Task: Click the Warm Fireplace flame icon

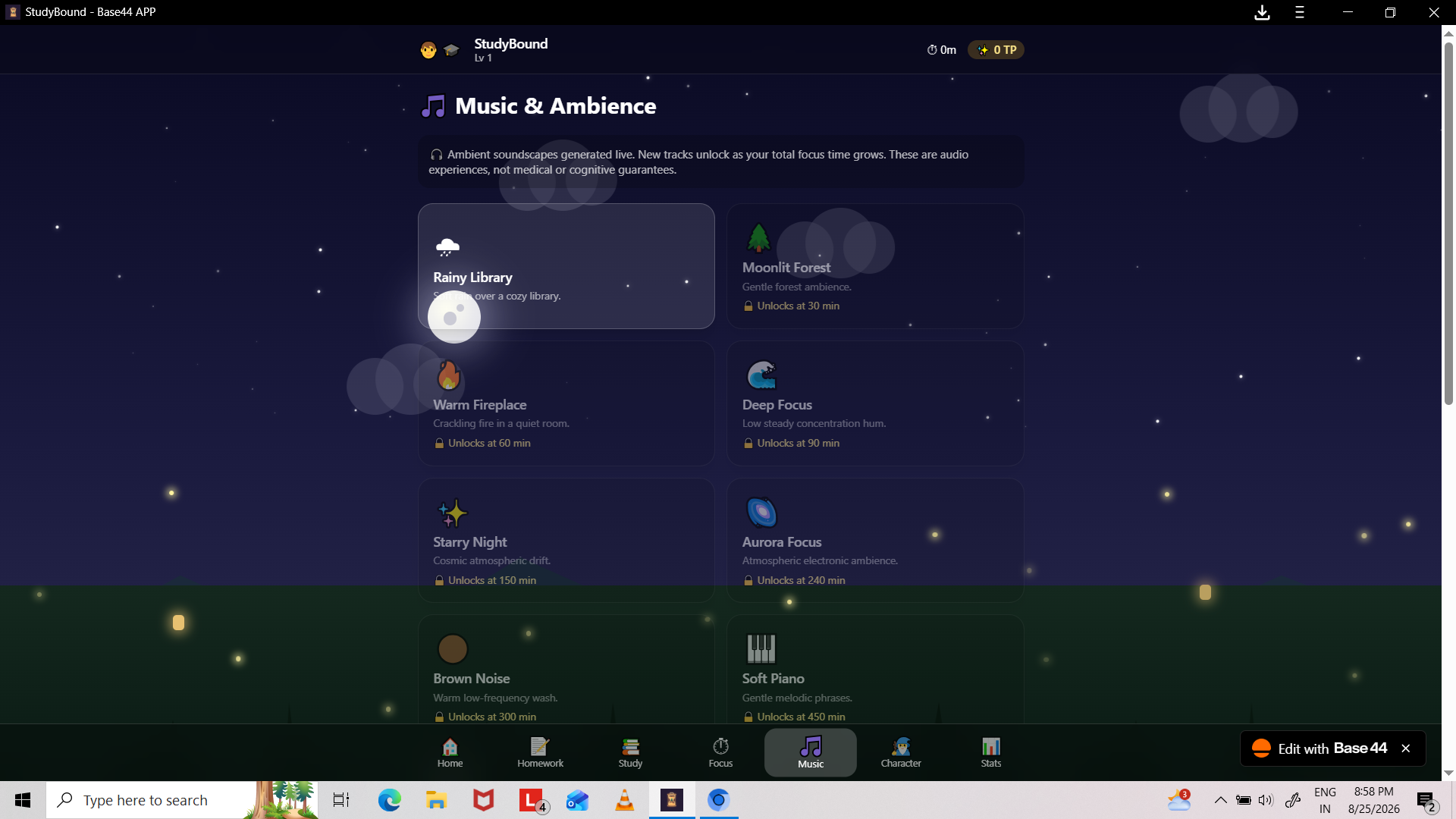Action: coord(449,375)
